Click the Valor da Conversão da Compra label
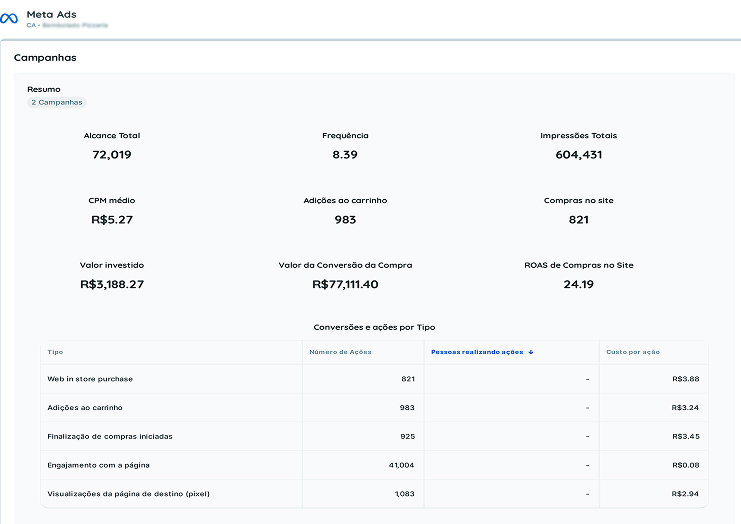This screenshot has height=524, width=741. pos(345,265)
